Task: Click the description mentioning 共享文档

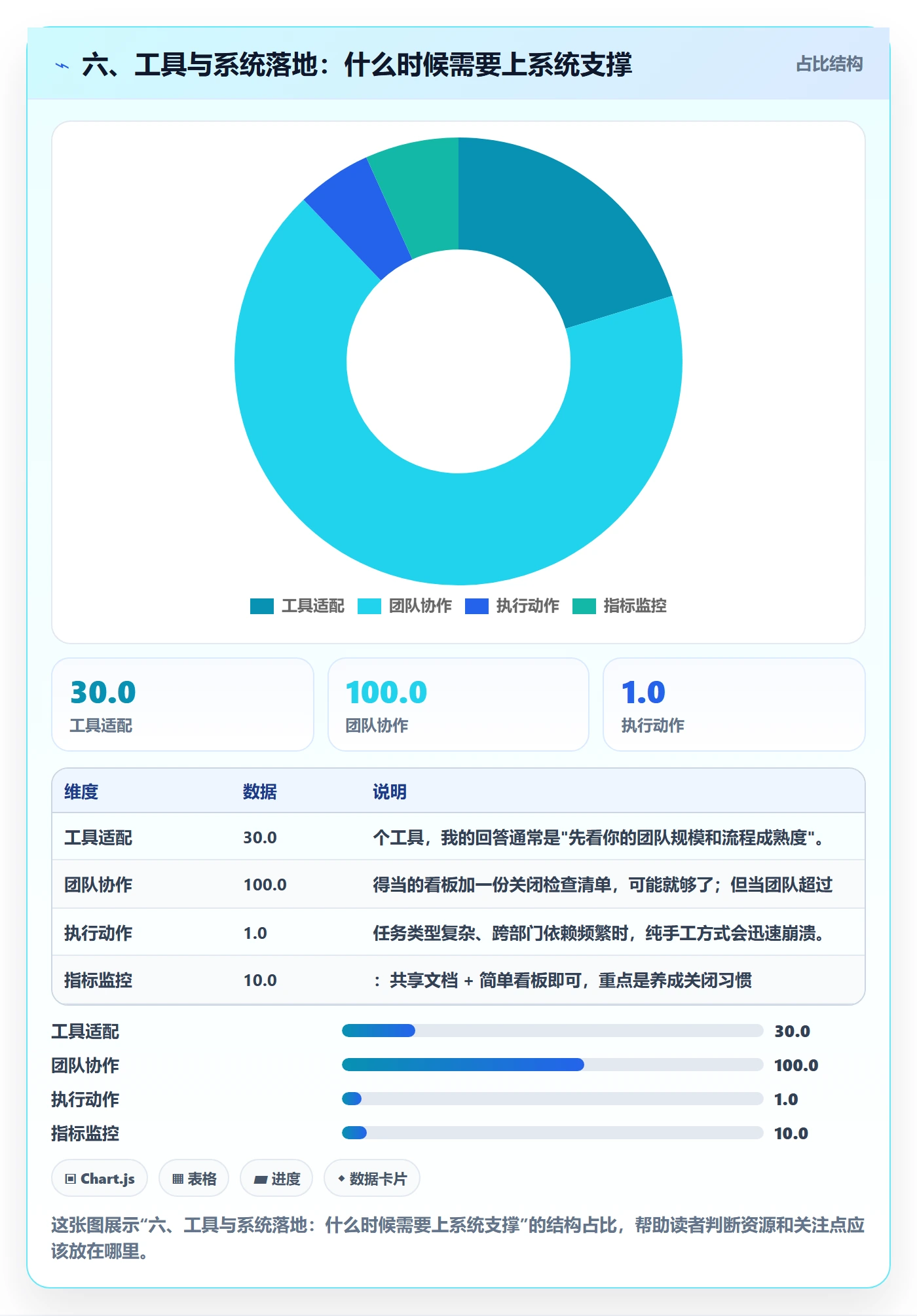Action: 563,980
